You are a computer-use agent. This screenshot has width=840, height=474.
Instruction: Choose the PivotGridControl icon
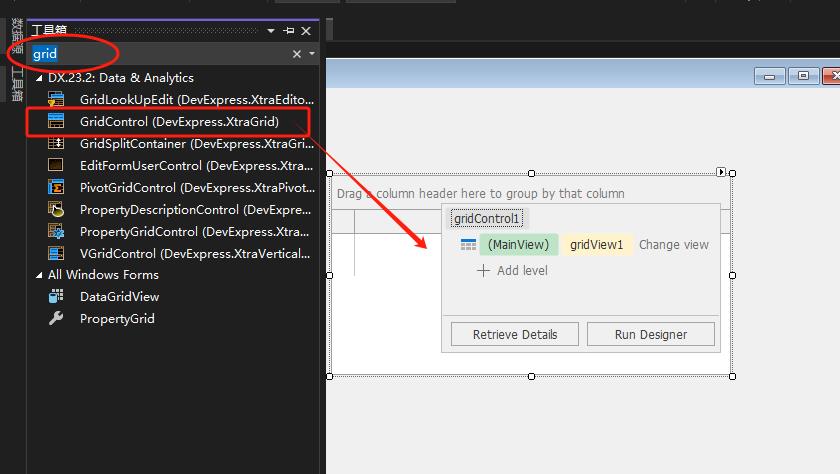pos(56,188)
